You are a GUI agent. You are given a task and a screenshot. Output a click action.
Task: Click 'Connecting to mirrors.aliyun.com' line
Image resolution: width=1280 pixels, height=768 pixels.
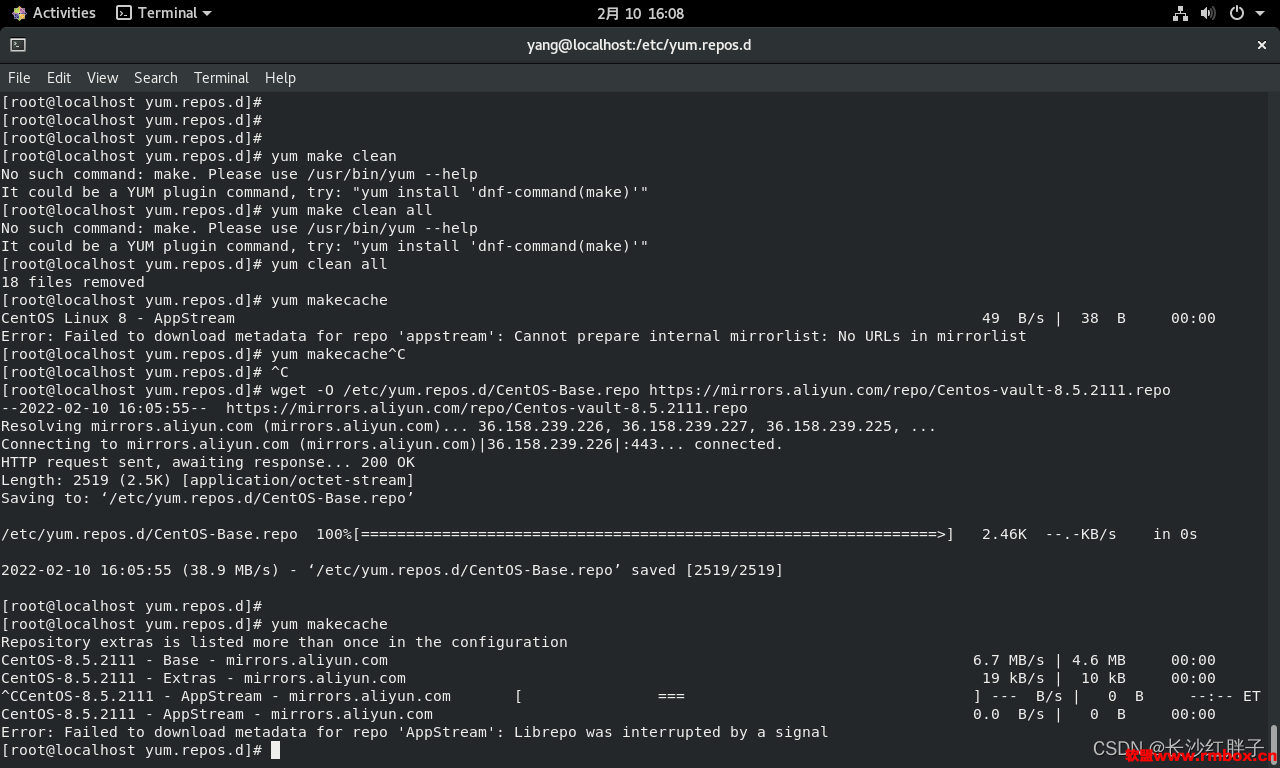tap(392, 444)
